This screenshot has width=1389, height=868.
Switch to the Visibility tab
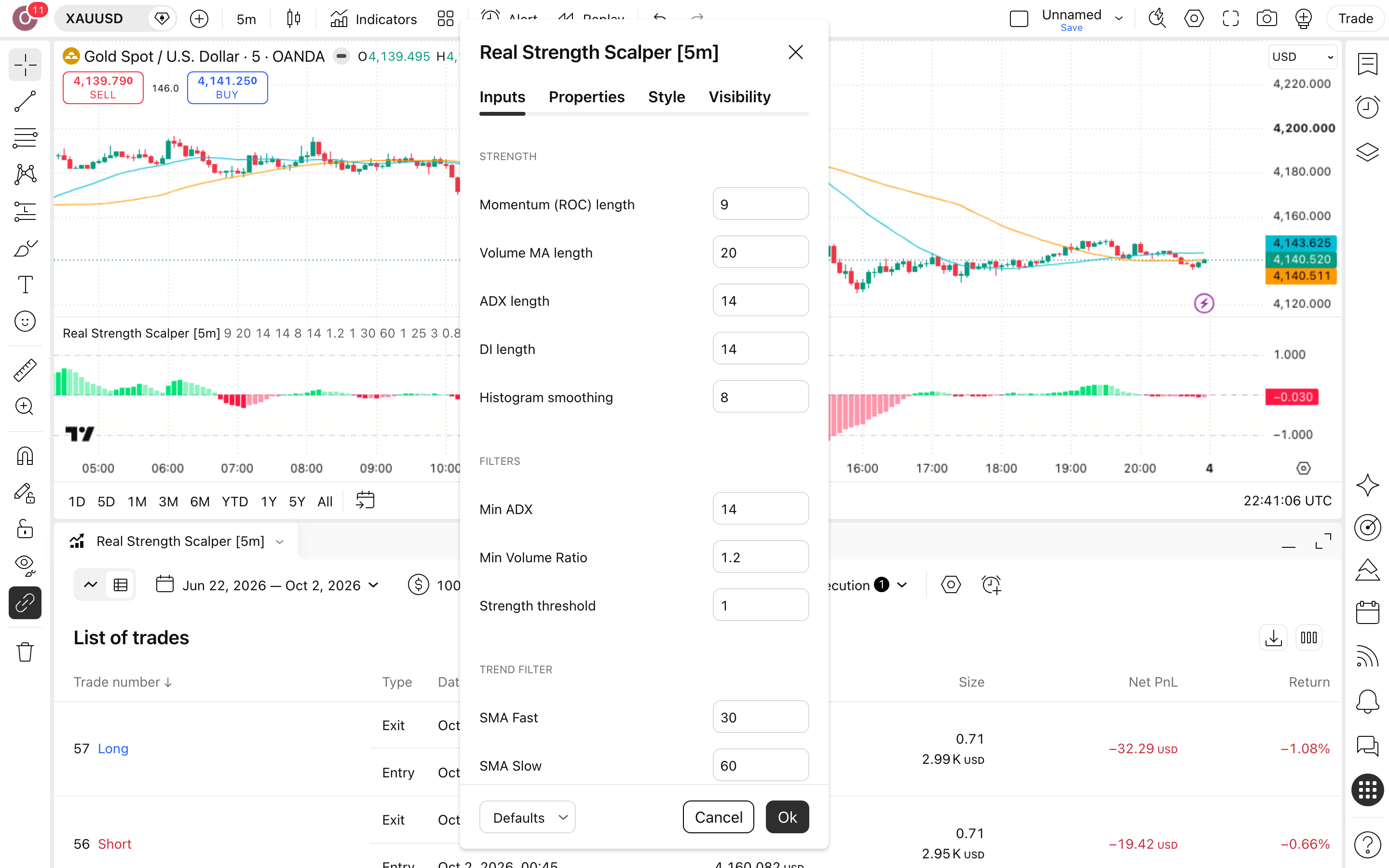point(739,97)
